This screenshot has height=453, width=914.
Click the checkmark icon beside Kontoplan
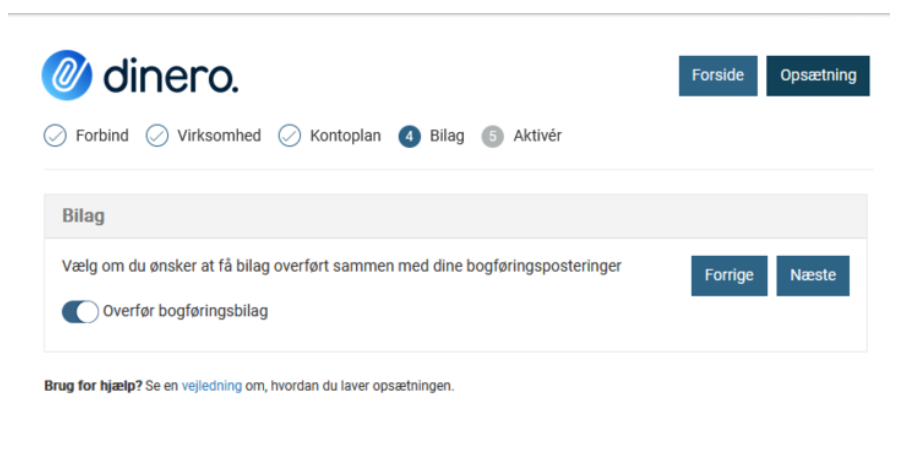pos(289,136)
